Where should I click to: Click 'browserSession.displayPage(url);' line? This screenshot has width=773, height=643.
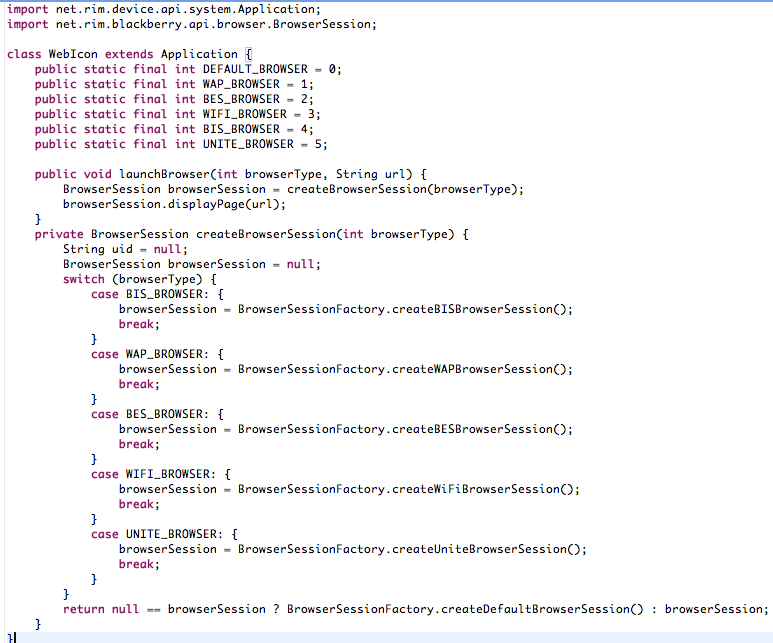coord(174,204)
